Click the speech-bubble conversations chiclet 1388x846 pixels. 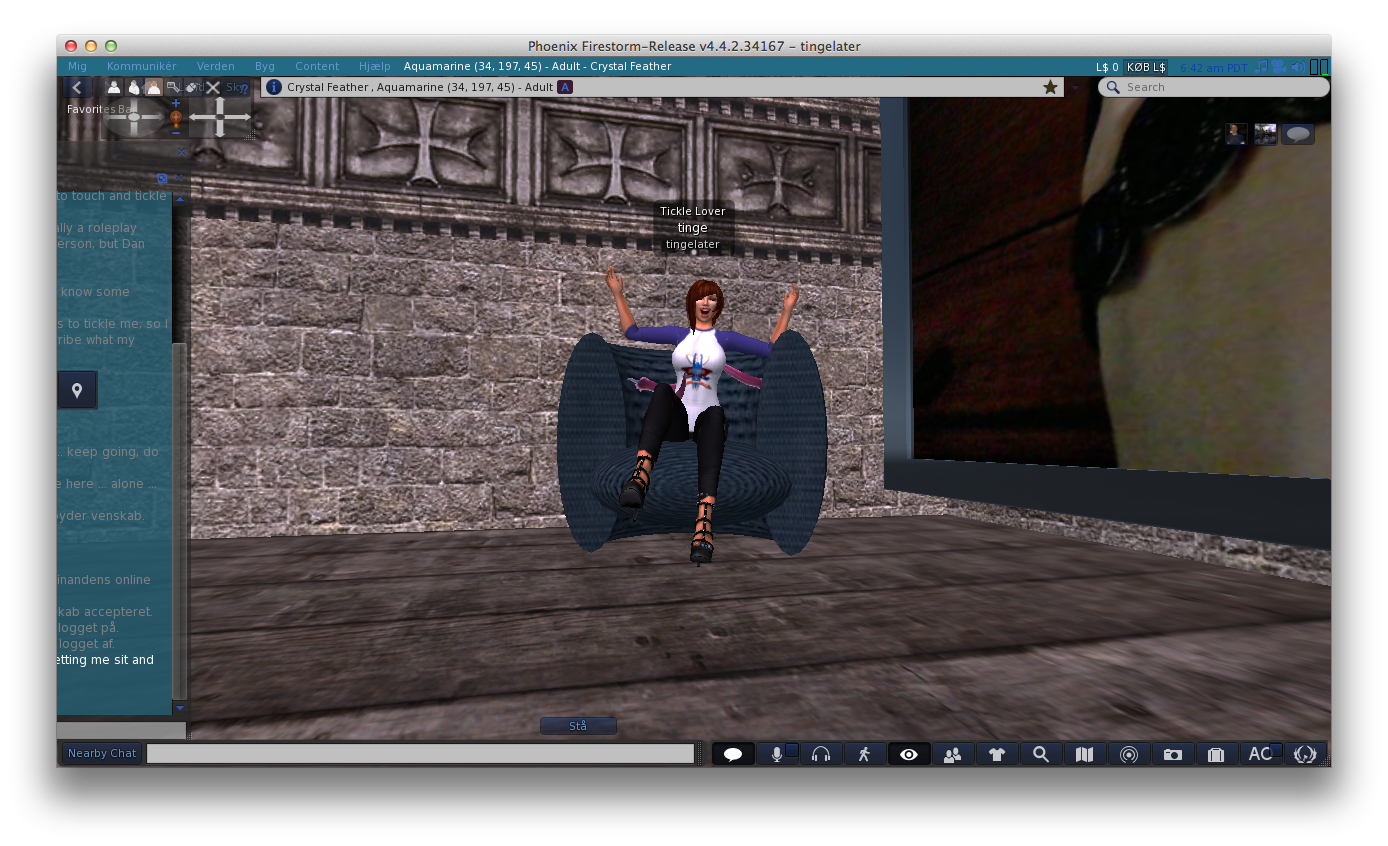coord(1298,134)
